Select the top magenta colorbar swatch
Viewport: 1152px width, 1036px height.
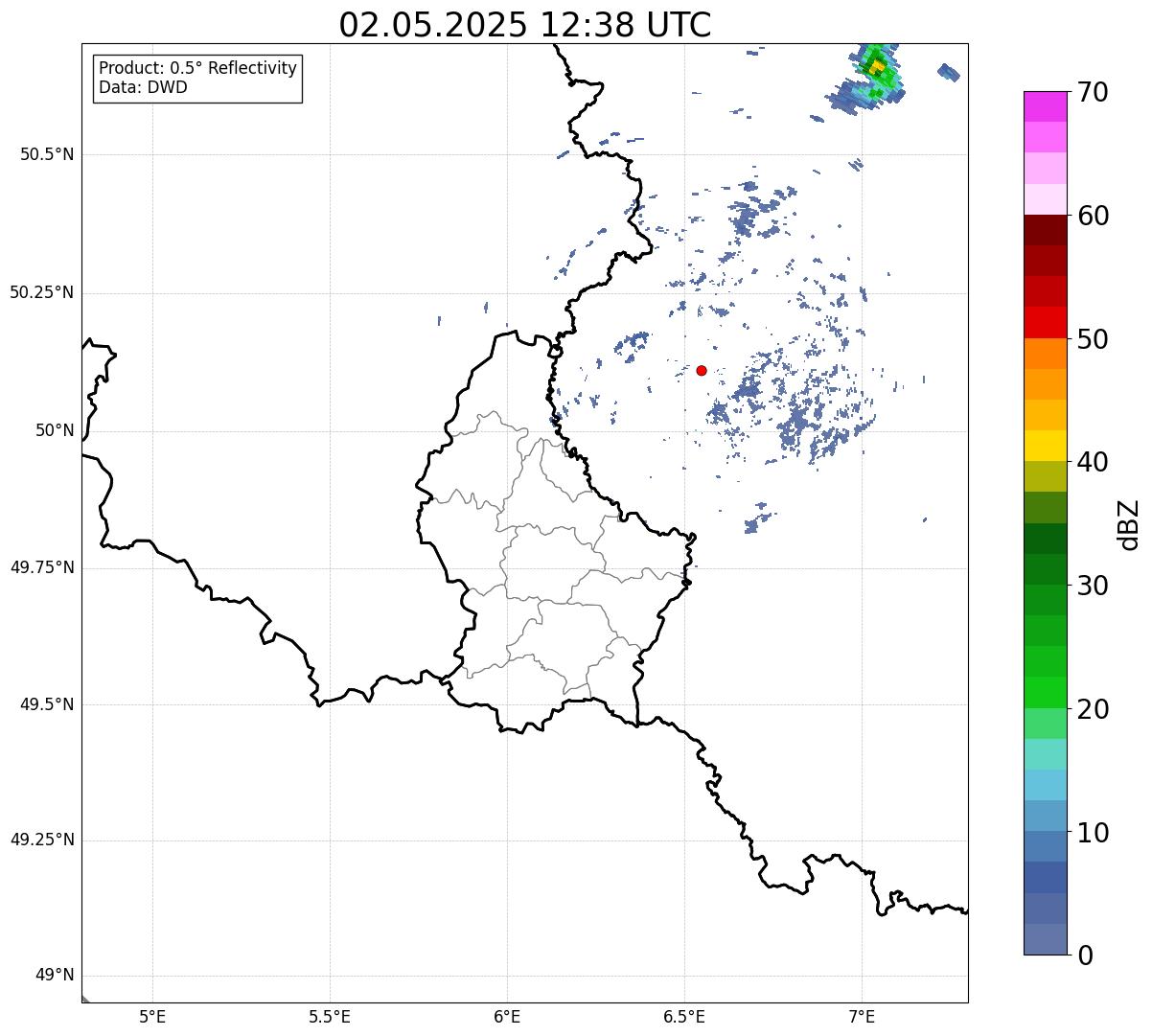point(1046,106)
